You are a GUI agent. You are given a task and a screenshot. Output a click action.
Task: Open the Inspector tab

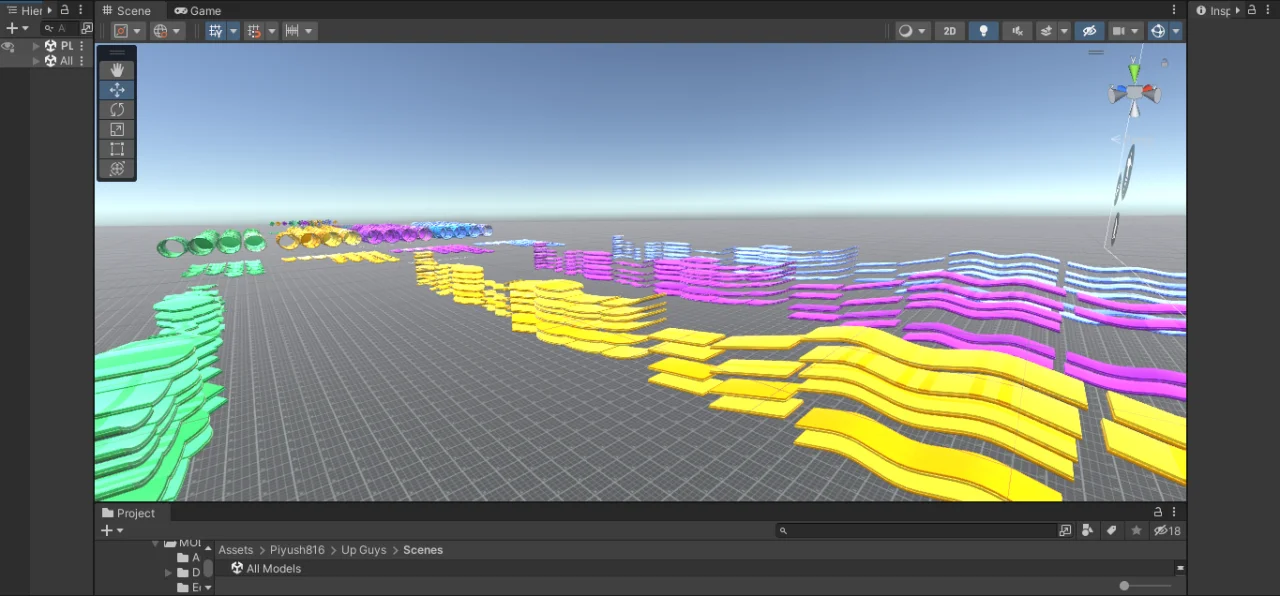tap(1215, 11)
